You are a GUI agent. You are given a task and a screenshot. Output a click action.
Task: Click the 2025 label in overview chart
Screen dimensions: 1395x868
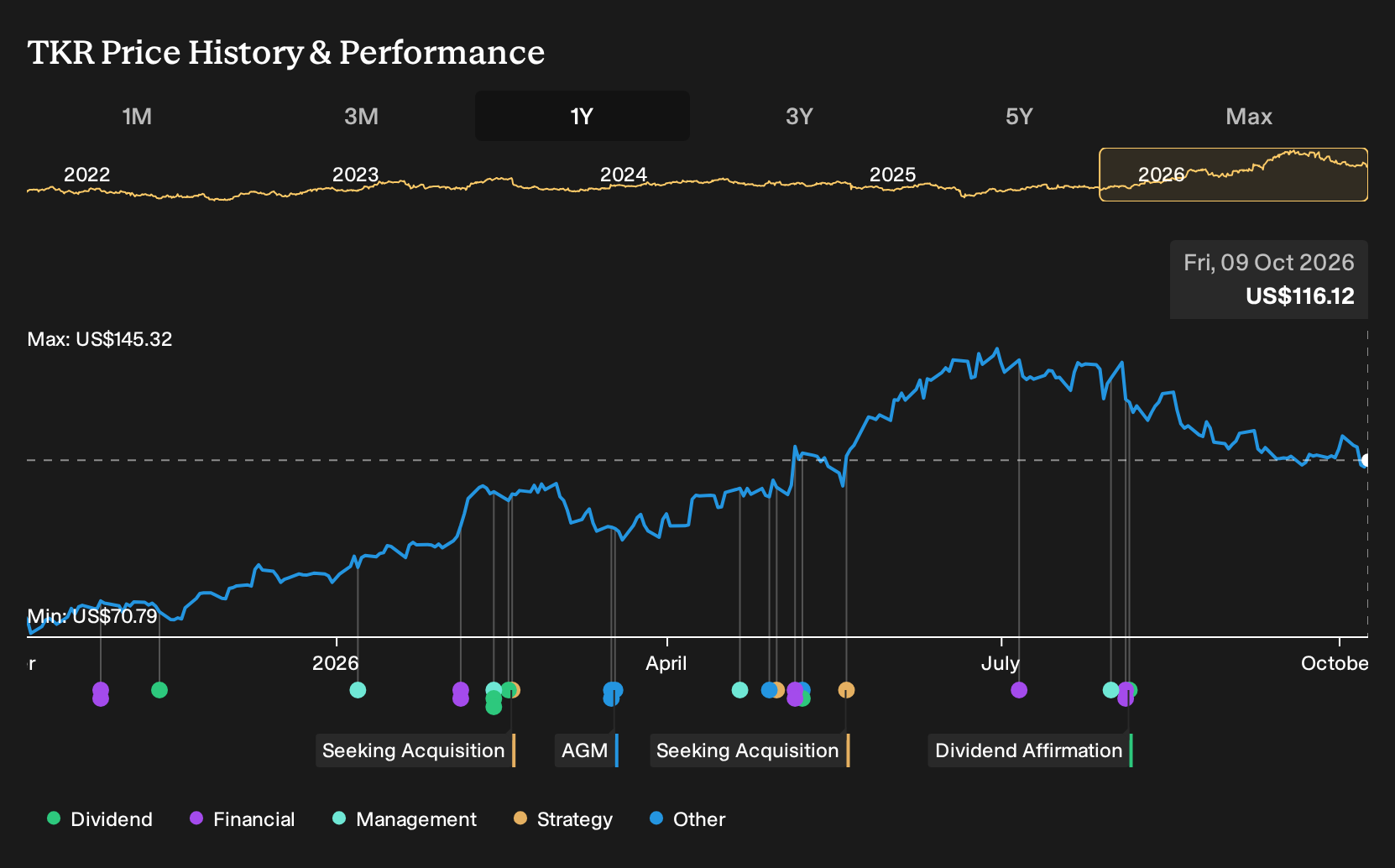pyautogui.click(x=892, y=175)
